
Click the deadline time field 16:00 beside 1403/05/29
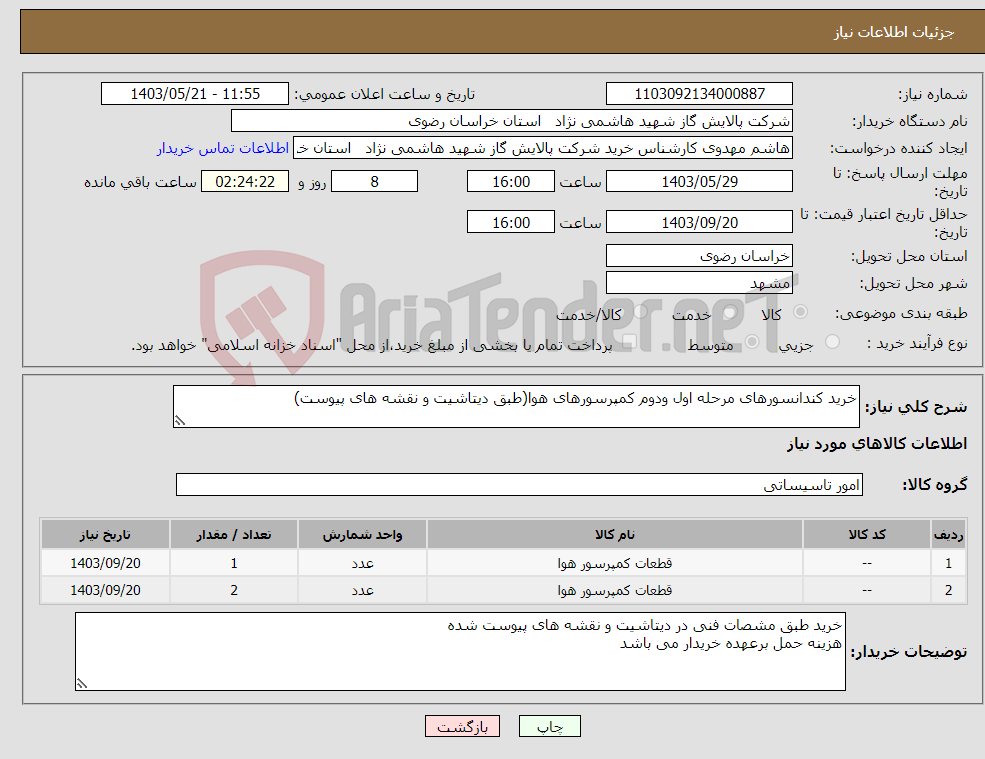click(x=511, y=182)
